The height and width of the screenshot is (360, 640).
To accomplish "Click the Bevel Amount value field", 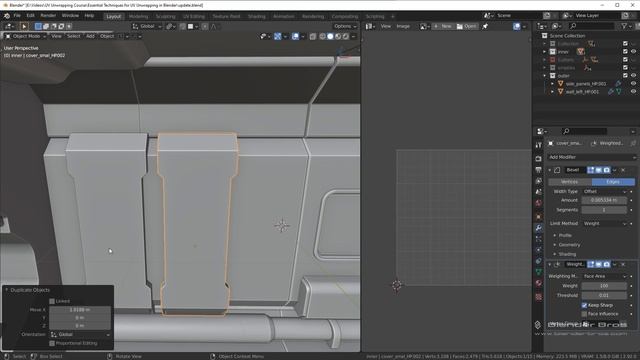I will point(604,200).
